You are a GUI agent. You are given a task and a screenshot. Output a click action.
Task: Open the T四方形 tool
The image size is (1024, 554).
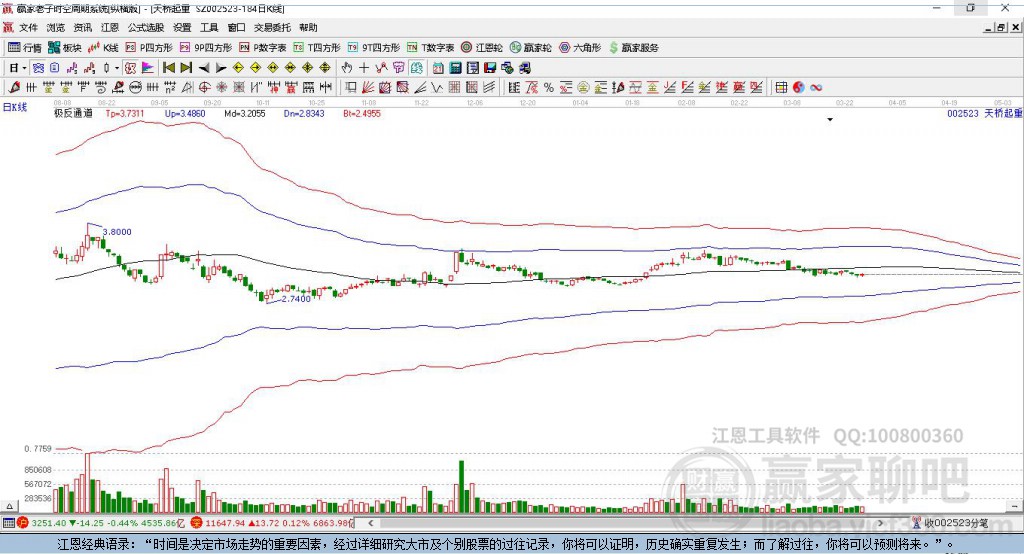click(317, 48)
